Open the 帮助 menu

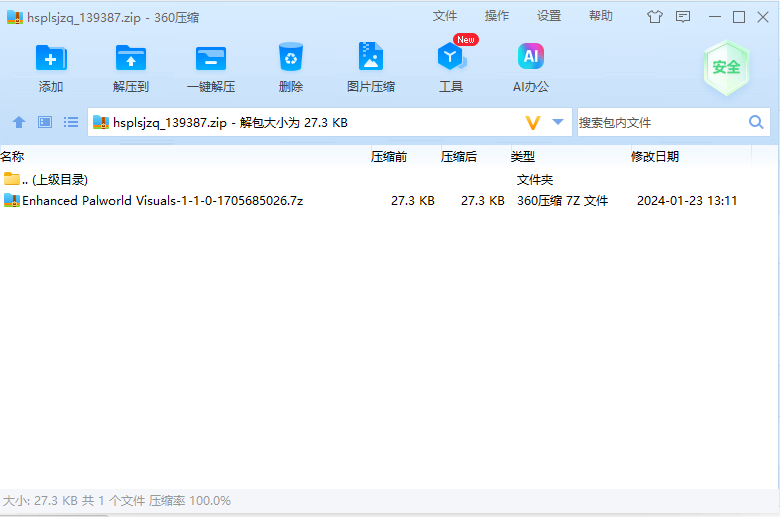(601, 16)
